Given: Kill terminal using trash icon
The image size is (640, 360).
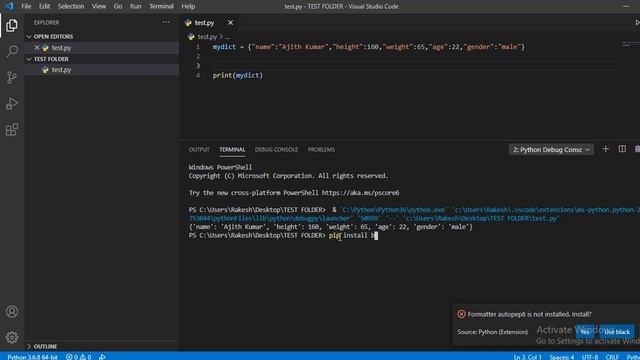Looking at the screenshot, I should 637,149.
